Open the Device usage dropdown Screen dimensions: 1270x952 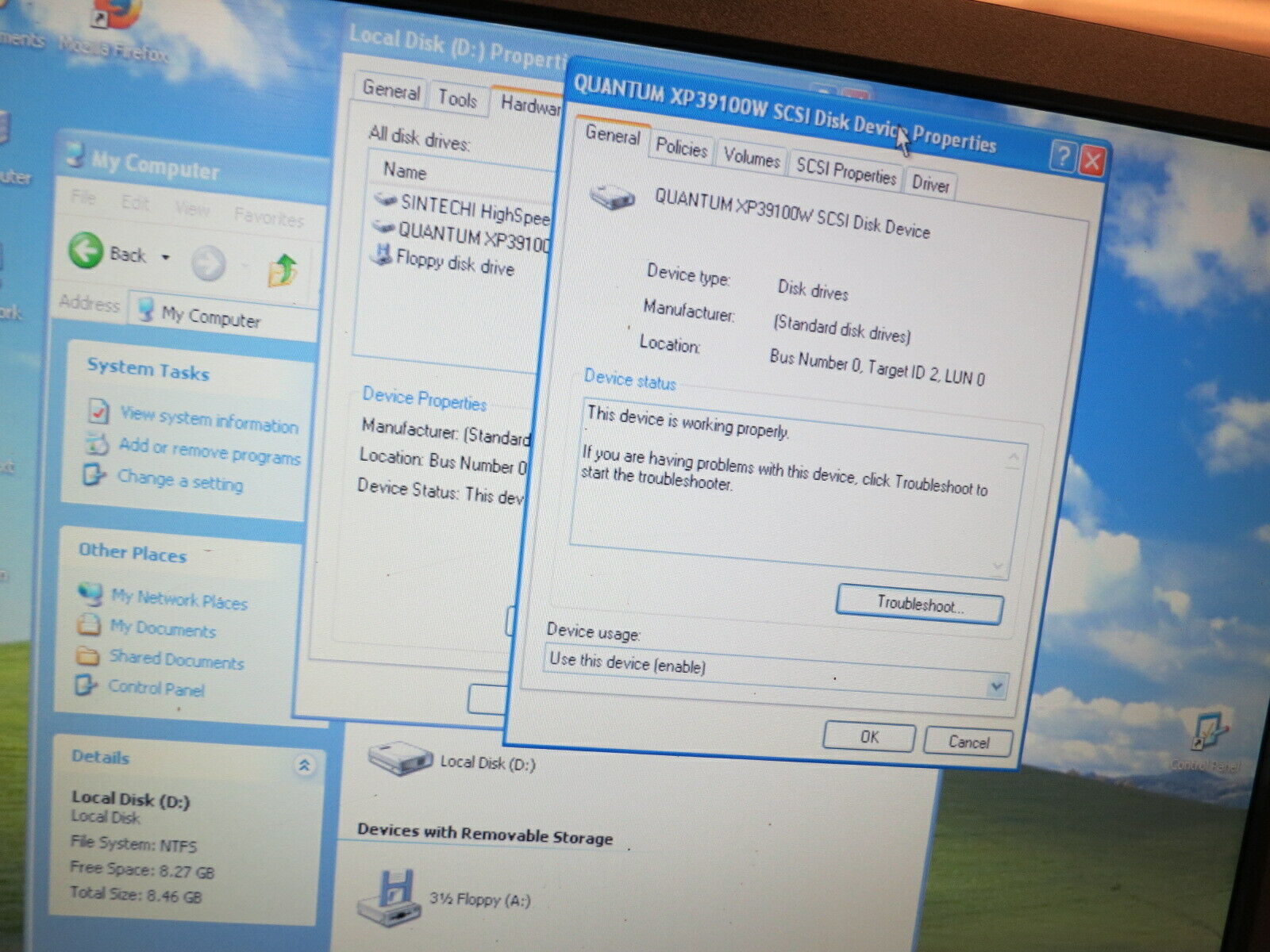(996, 686)
